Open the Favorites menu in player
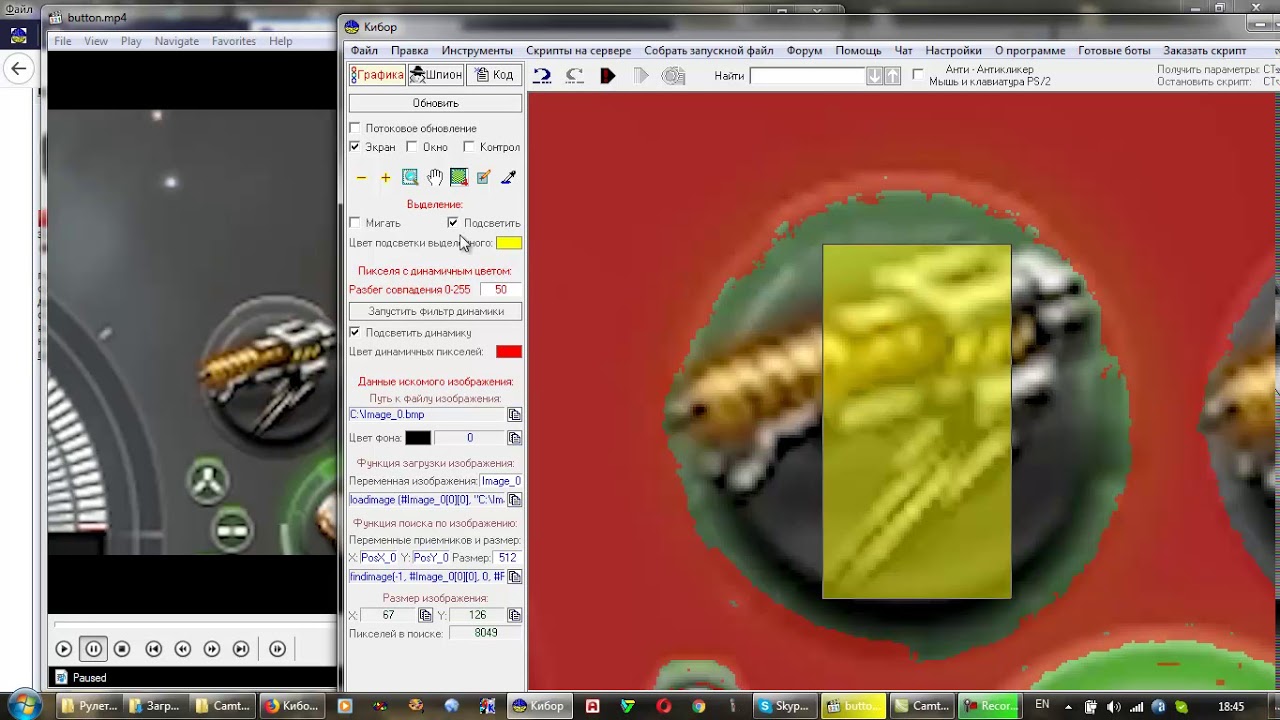The image size is (1280, 720). point(233,41)
